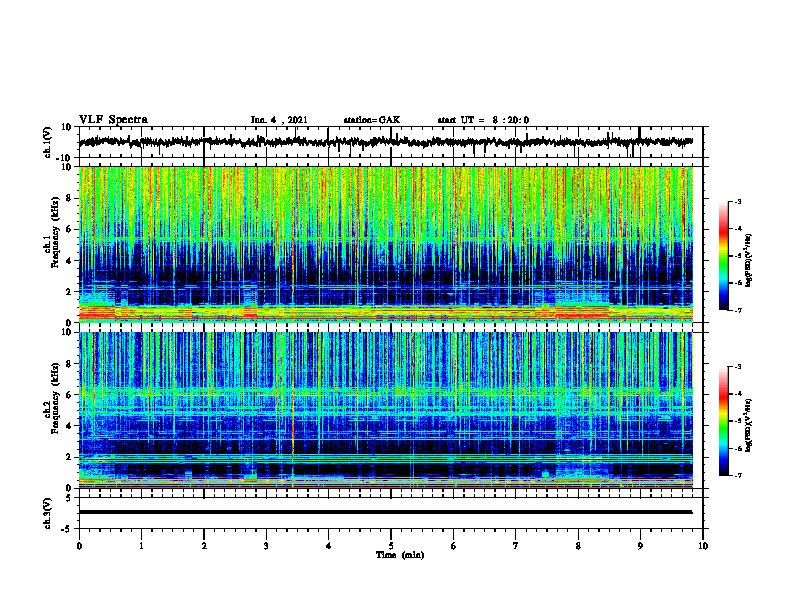Click time axis tick label "0"

pos(79,546)
